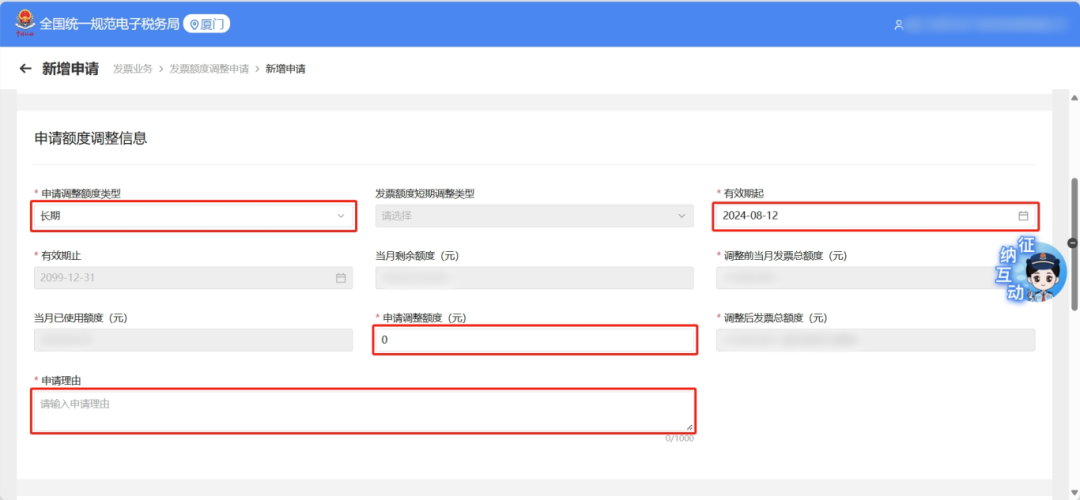This screenshot has width=1080, height=500.
Task: Click the 发票额度调整申请 breadcrumb link
Action: [209, 69]
